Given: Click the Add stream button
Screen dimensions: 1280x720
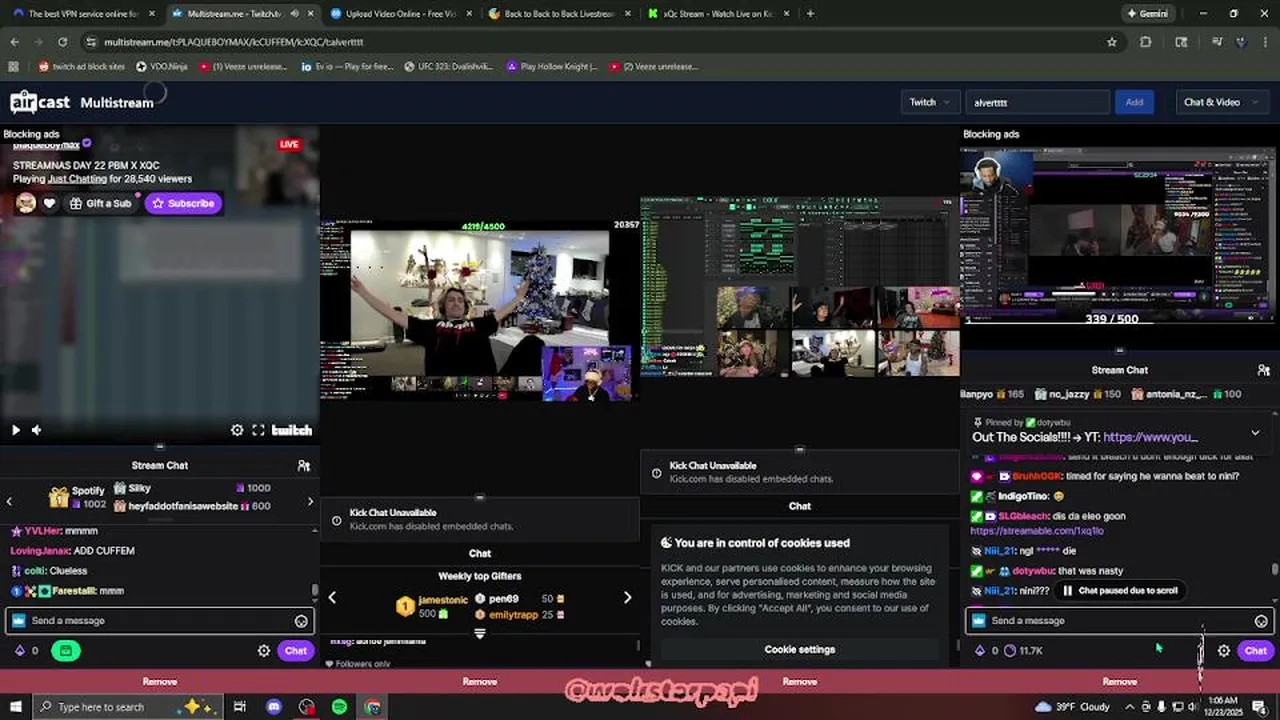Looking at the screenshot, I should (1134, 102).
